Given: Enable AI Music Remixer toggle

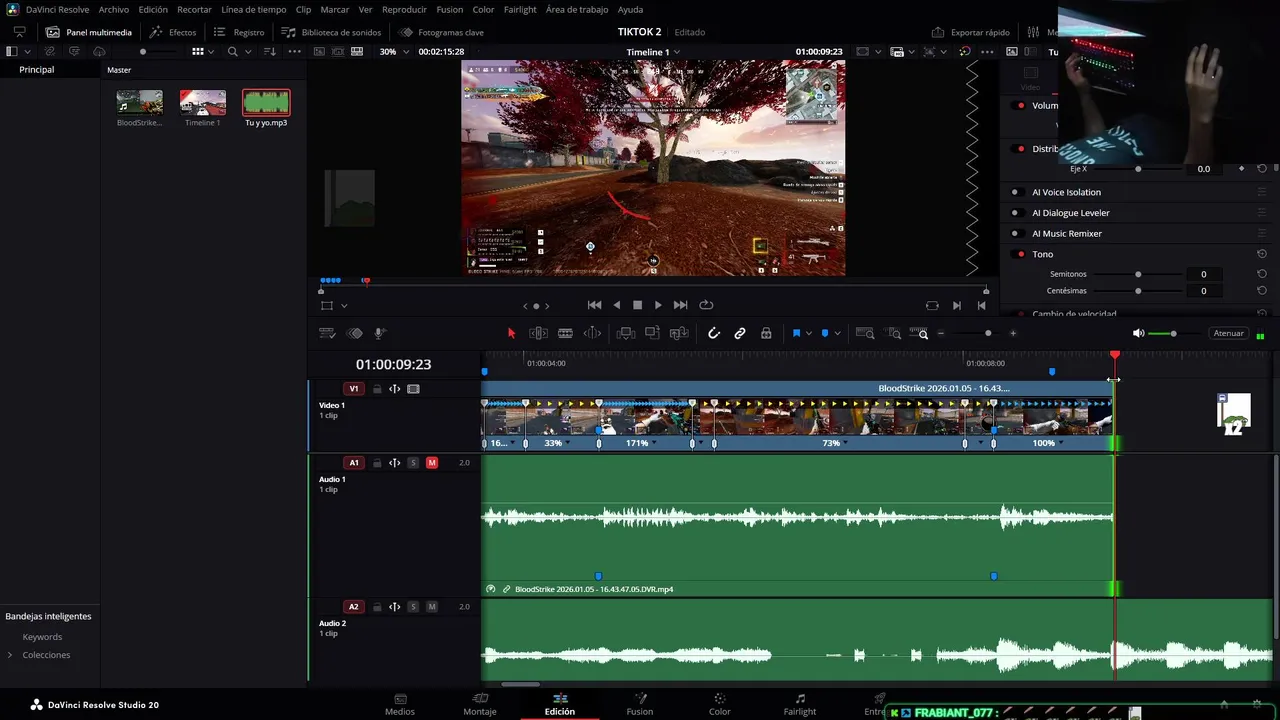Looking at the screenshot, I should click(x=1019, y=234).
